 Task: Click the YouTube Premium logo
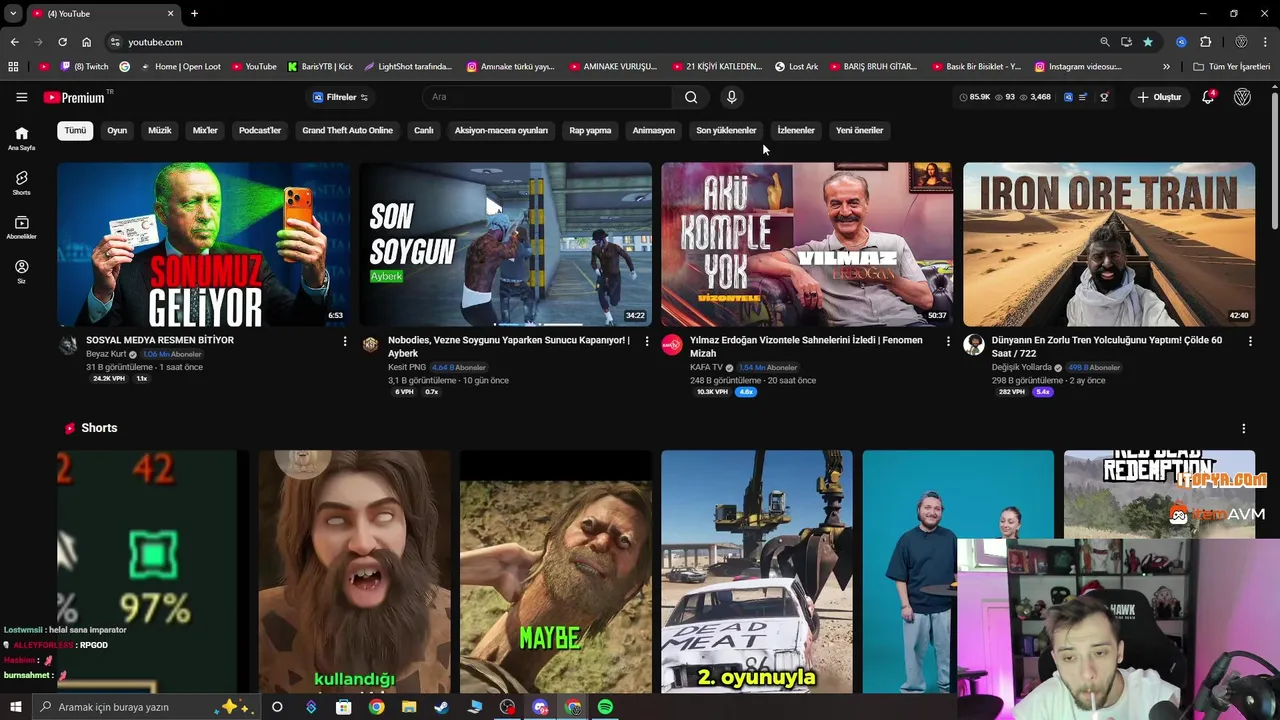tap(77, 97)
